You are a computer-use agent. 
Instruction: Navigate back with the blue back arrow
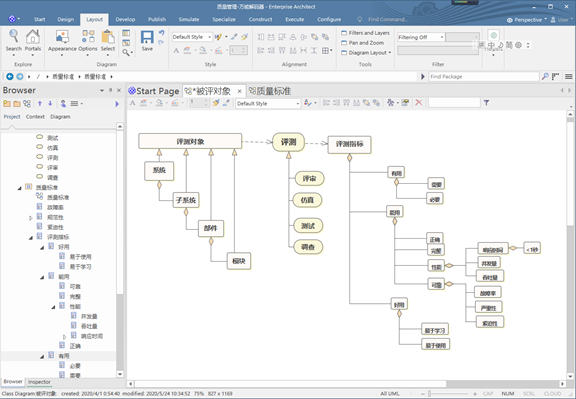click(x=10, y=76)
